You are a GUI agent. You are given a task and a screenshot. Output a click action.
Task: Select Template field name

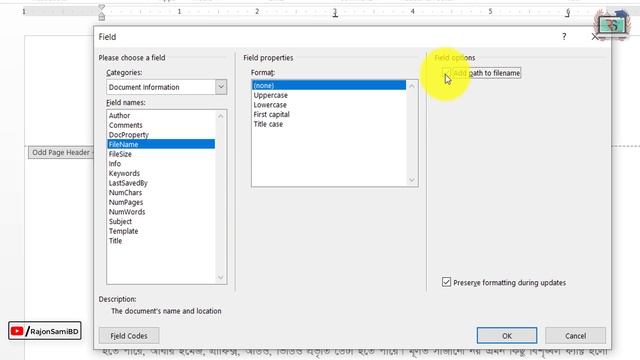(161, 231)
